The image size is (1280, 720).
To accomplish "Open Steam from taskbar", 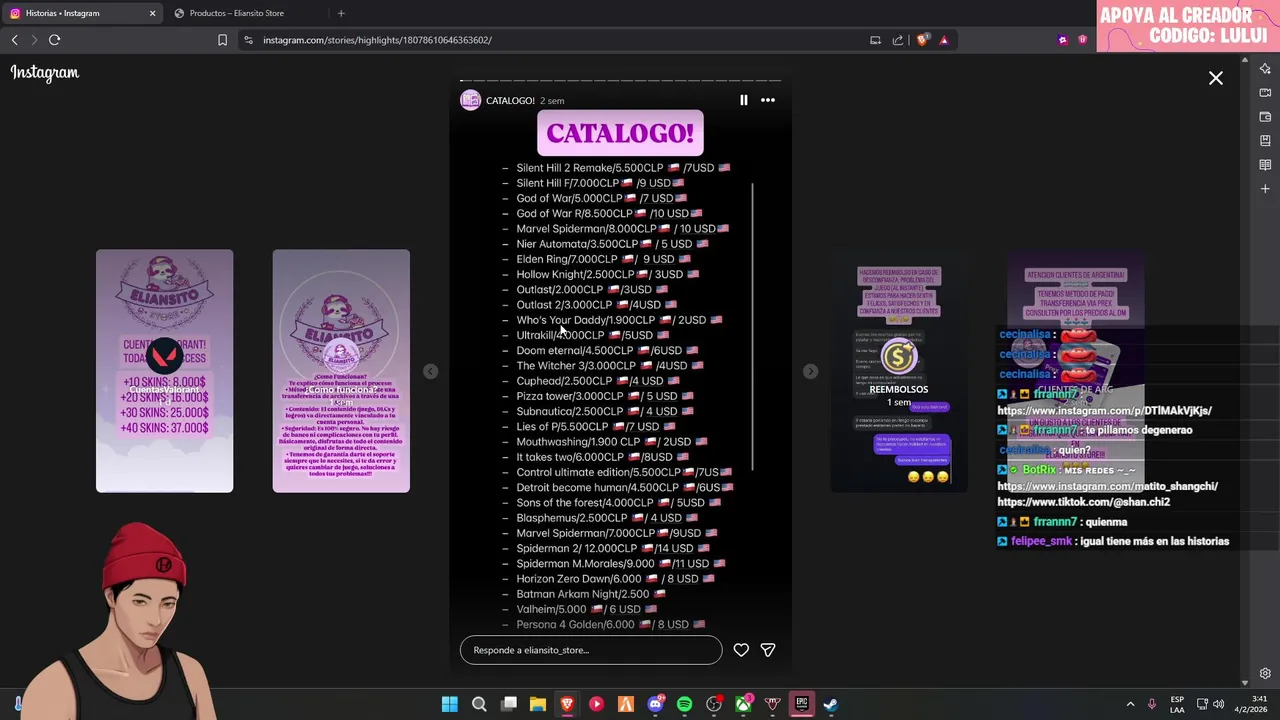I will (x=830, y=704).
